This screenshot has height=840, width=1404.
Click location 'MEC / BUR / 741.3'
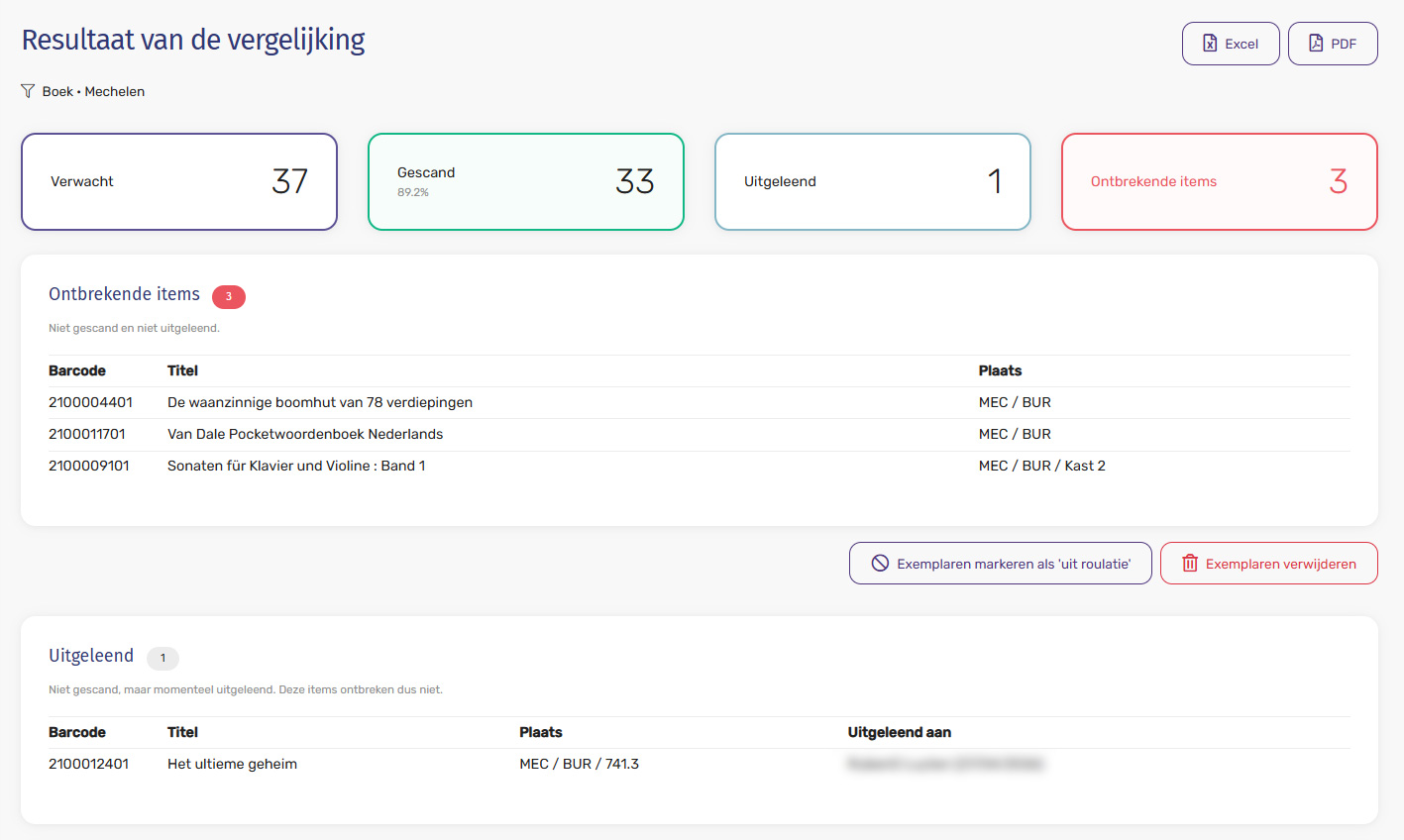[x=580, y=764]
